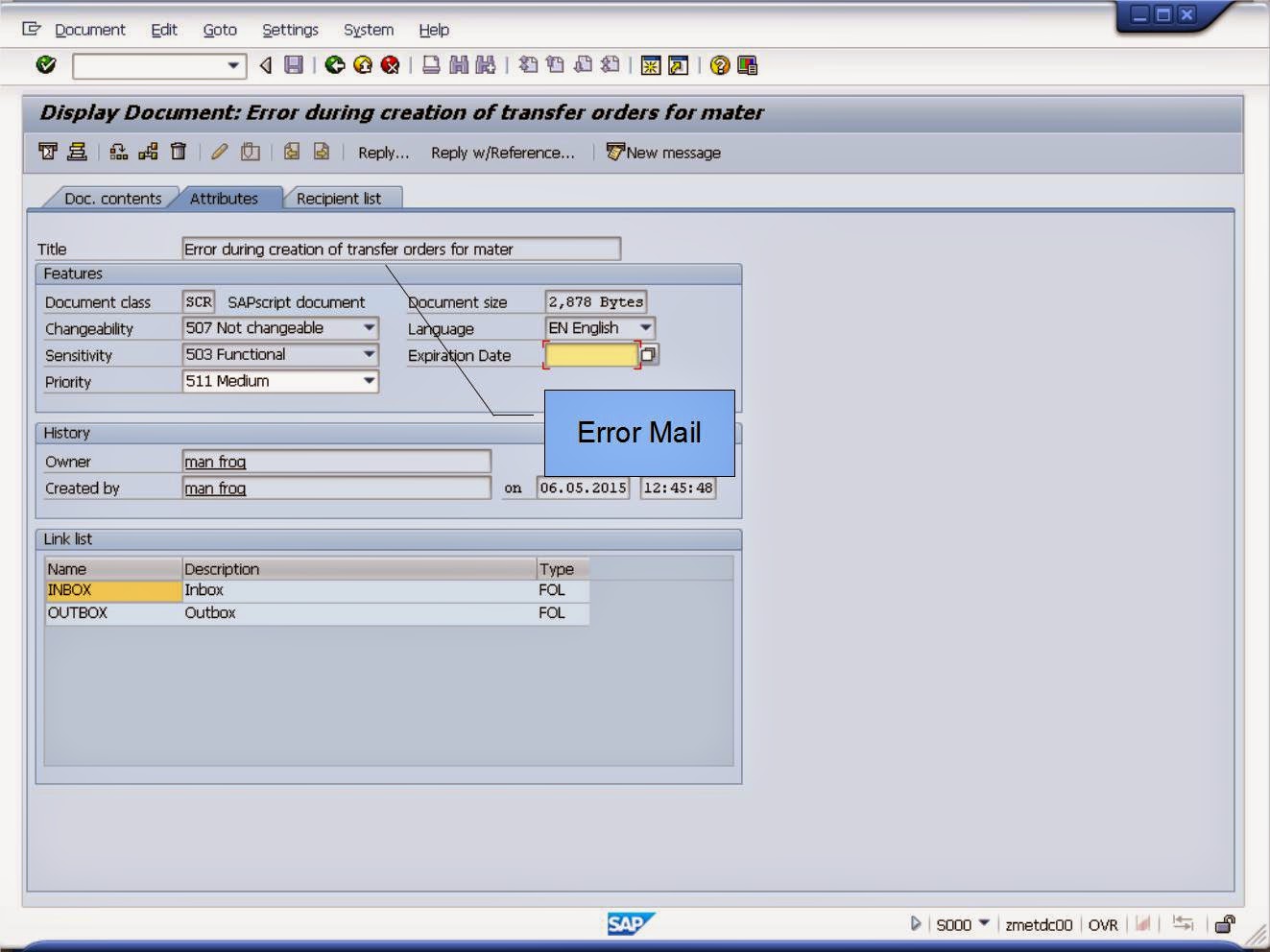This screenshot has height=952, width=1270.
Task: Click the Save diskette icon
Action: (x=295, y=65)
